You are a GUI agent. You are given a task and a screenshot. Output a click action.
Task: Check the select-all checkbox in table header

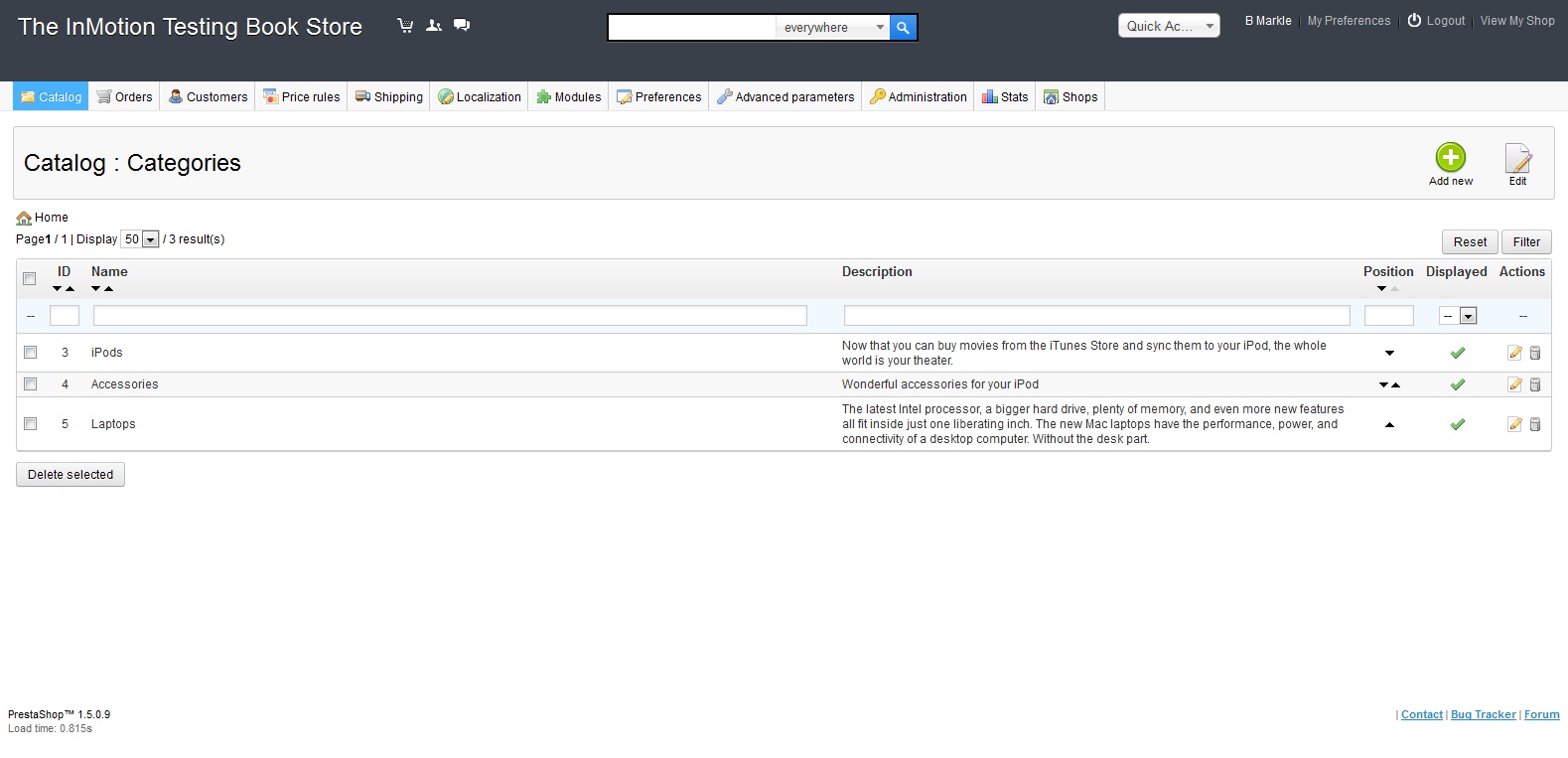click(x=29, y=279)
